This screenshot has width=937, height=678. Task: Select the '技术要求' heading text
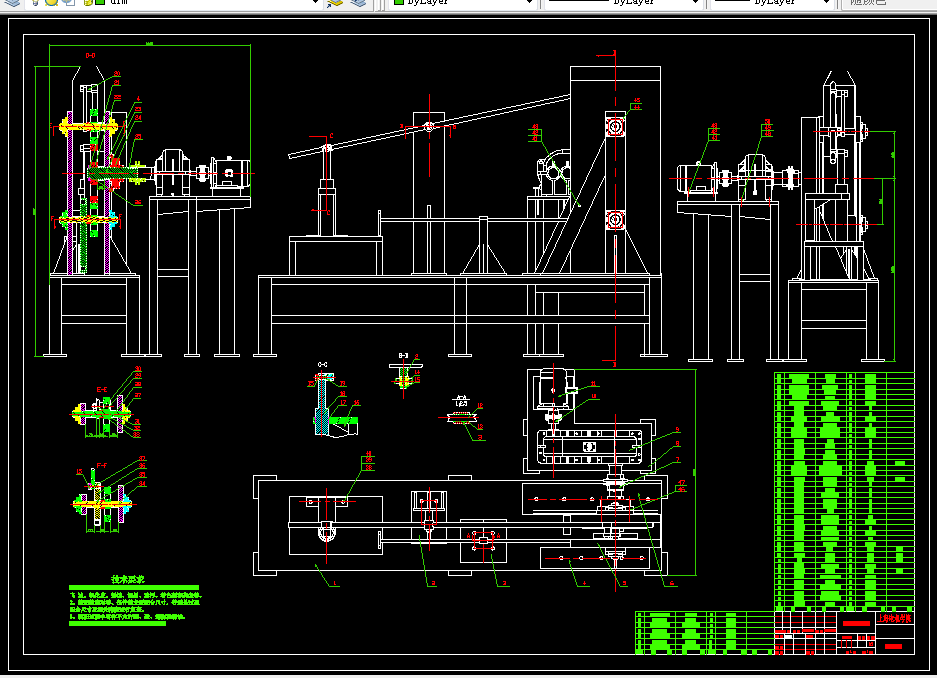[128, 579]
